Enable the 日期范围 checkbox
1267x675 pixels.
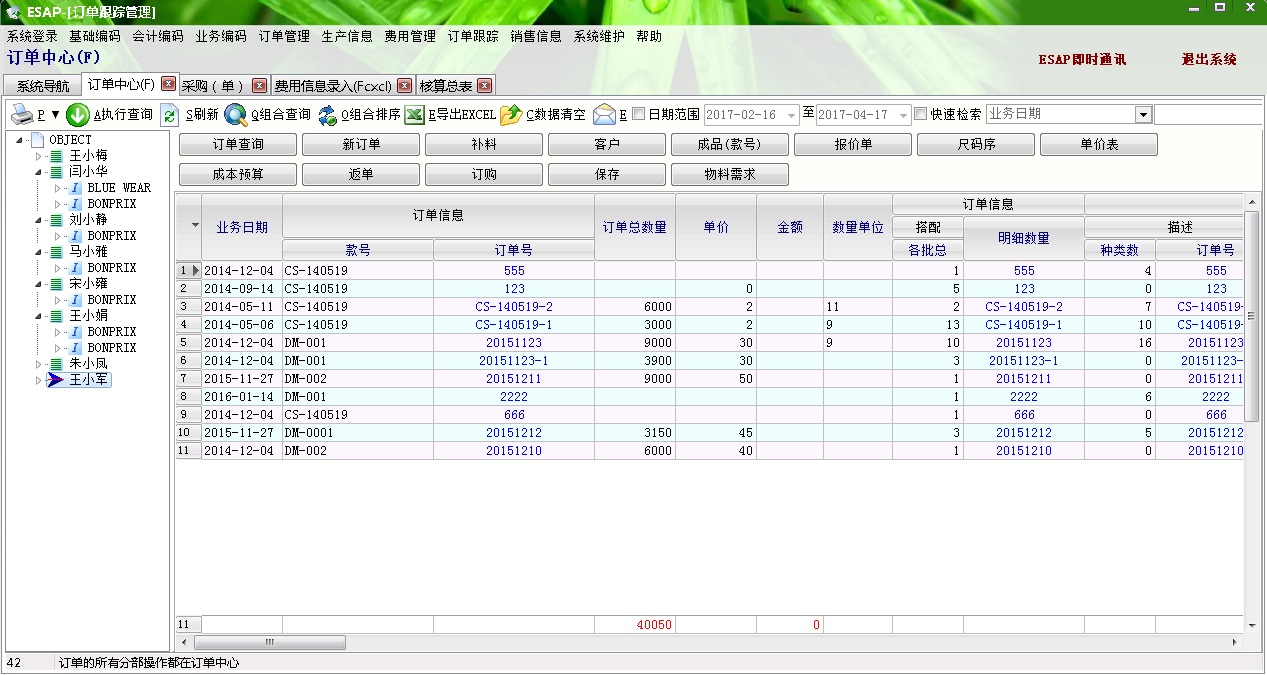[x=639, y=114]
